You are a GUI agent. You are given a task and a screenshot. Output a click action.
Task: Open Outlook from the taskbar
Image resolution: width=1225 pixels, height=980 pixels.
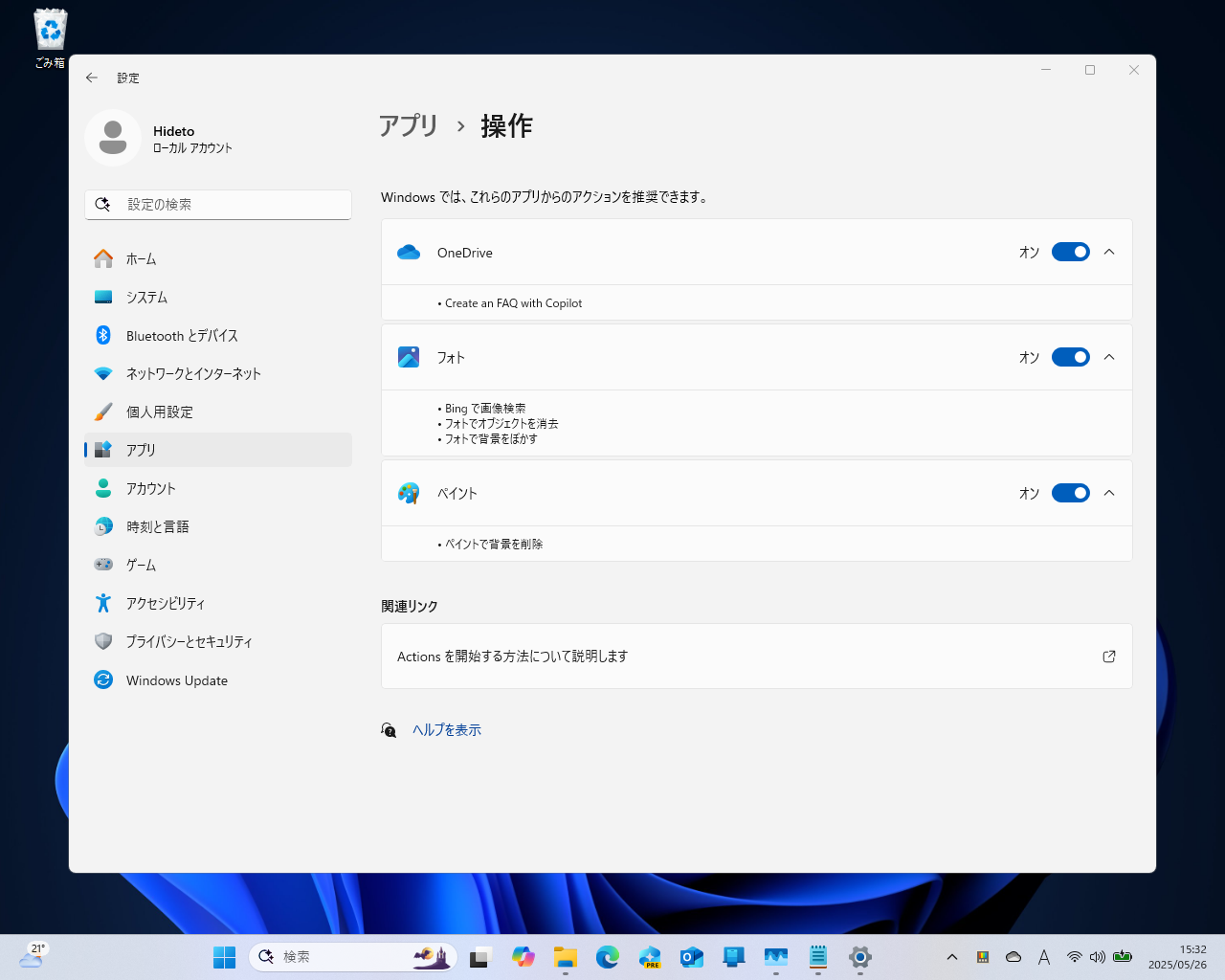692,957
